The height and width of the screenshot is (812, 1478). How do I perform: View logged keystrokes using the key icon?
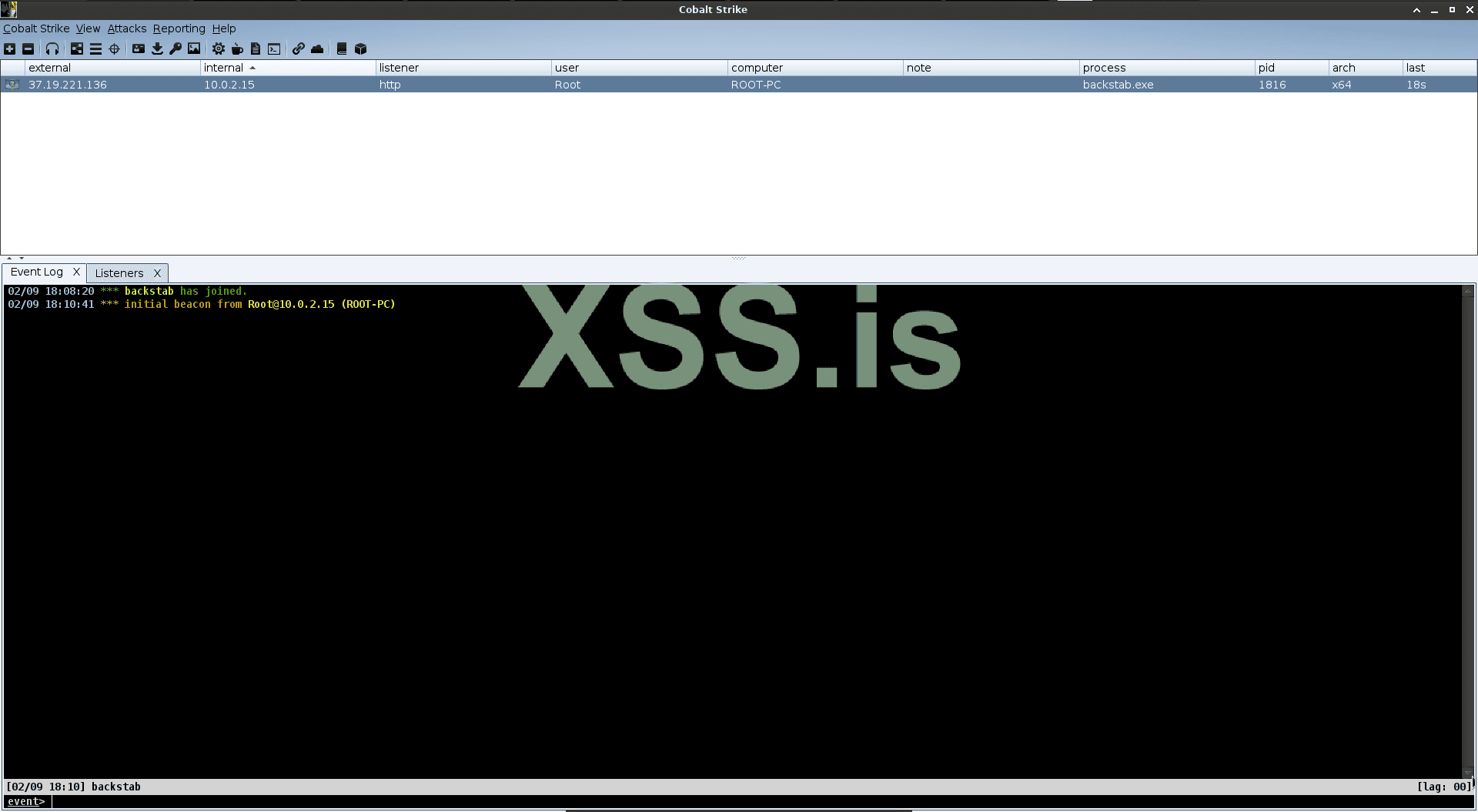pos(176,48)
